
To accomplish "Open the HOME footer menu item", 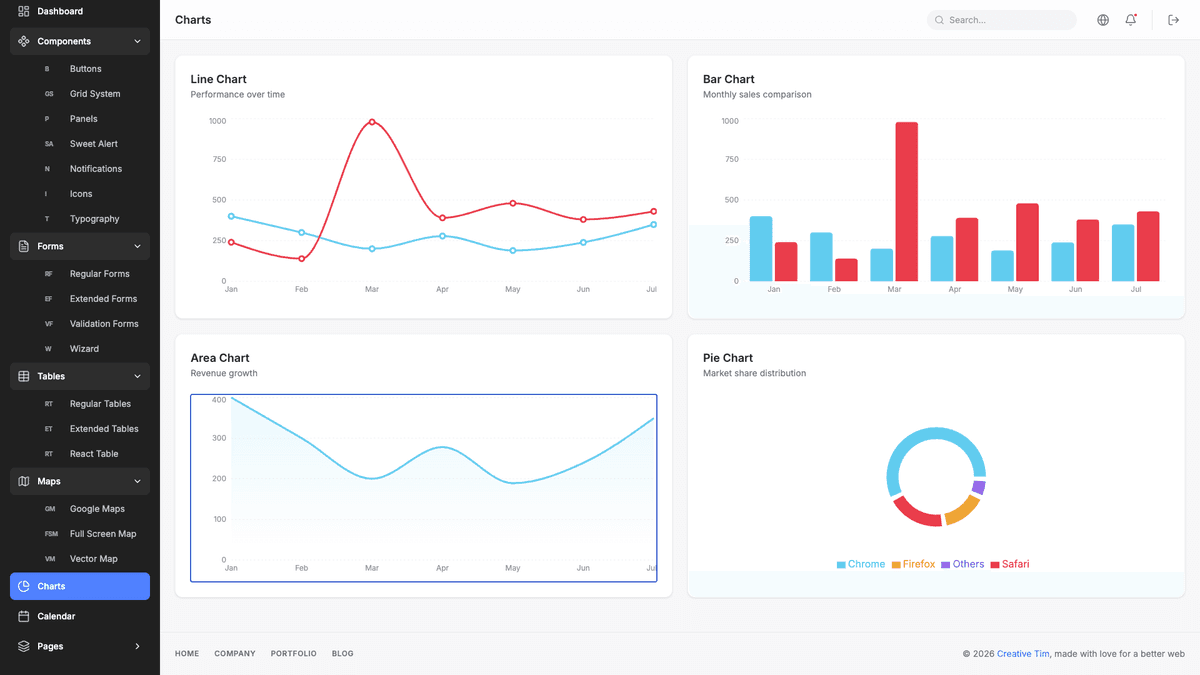I will point(186,653).
